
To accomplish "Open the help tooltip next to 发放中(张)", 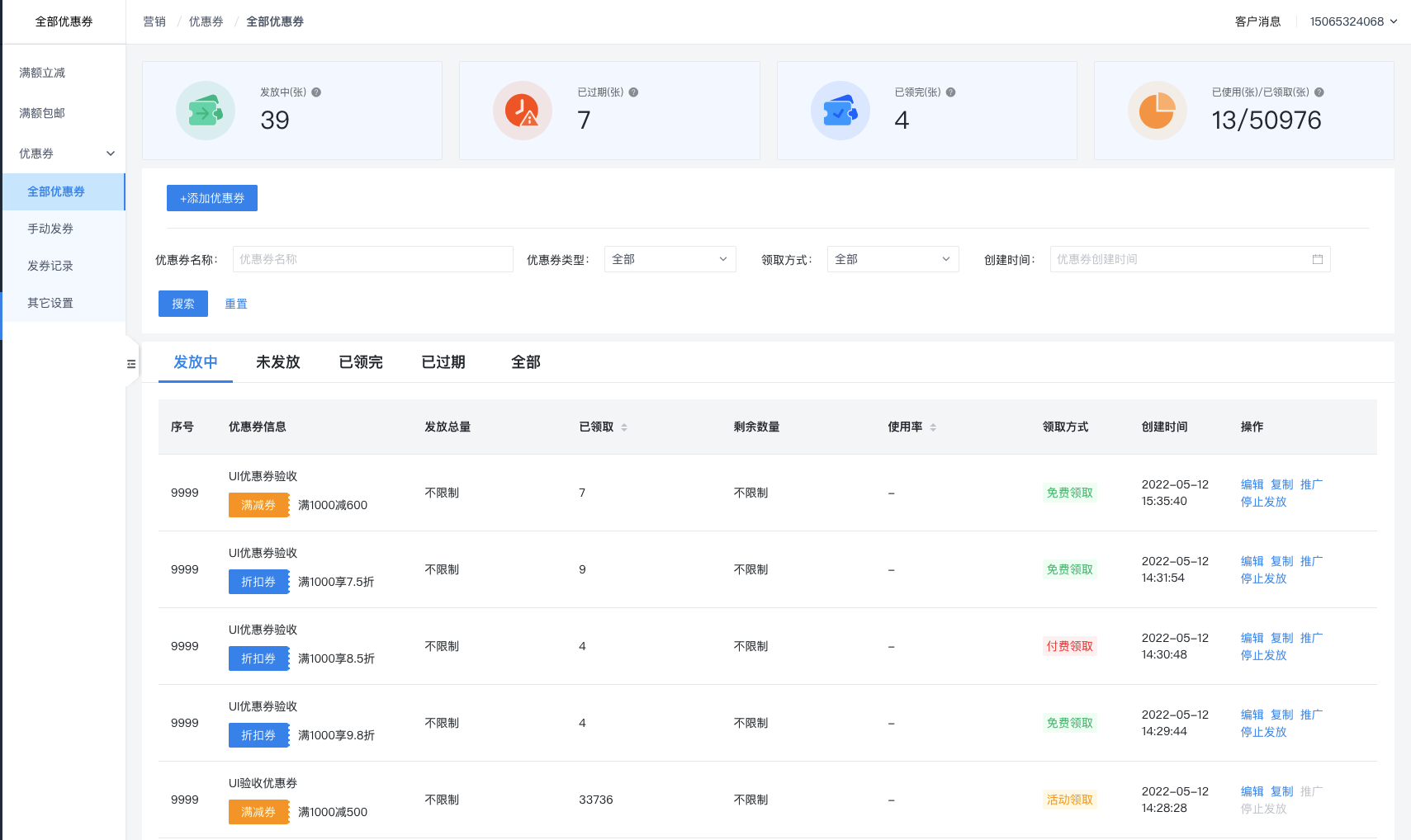I will pos(315,92).
